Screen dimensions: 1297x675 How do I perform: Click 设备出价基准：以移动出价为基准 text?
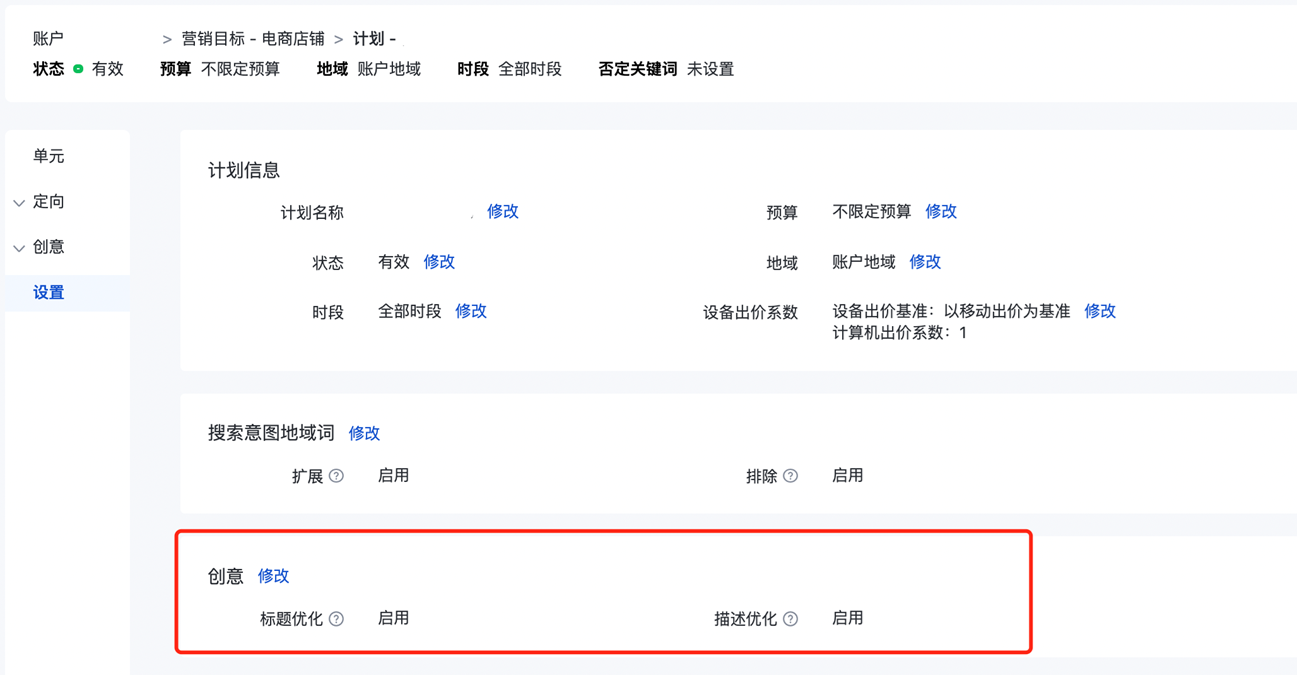pyautogui.click(x=951, y=311)
